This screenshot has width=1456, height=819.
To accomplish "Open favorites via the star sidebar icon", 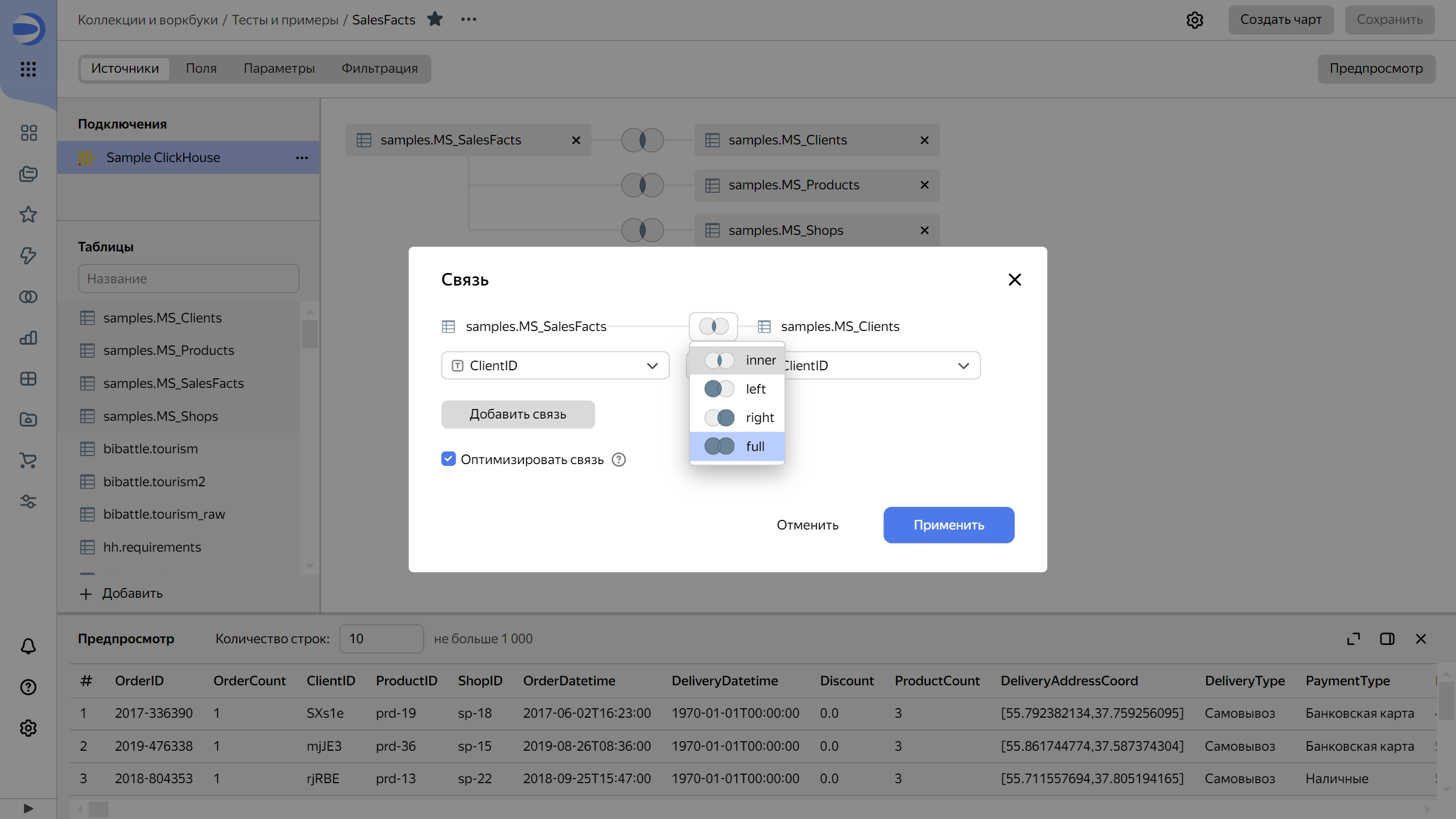I will click(x=28, y=214).
